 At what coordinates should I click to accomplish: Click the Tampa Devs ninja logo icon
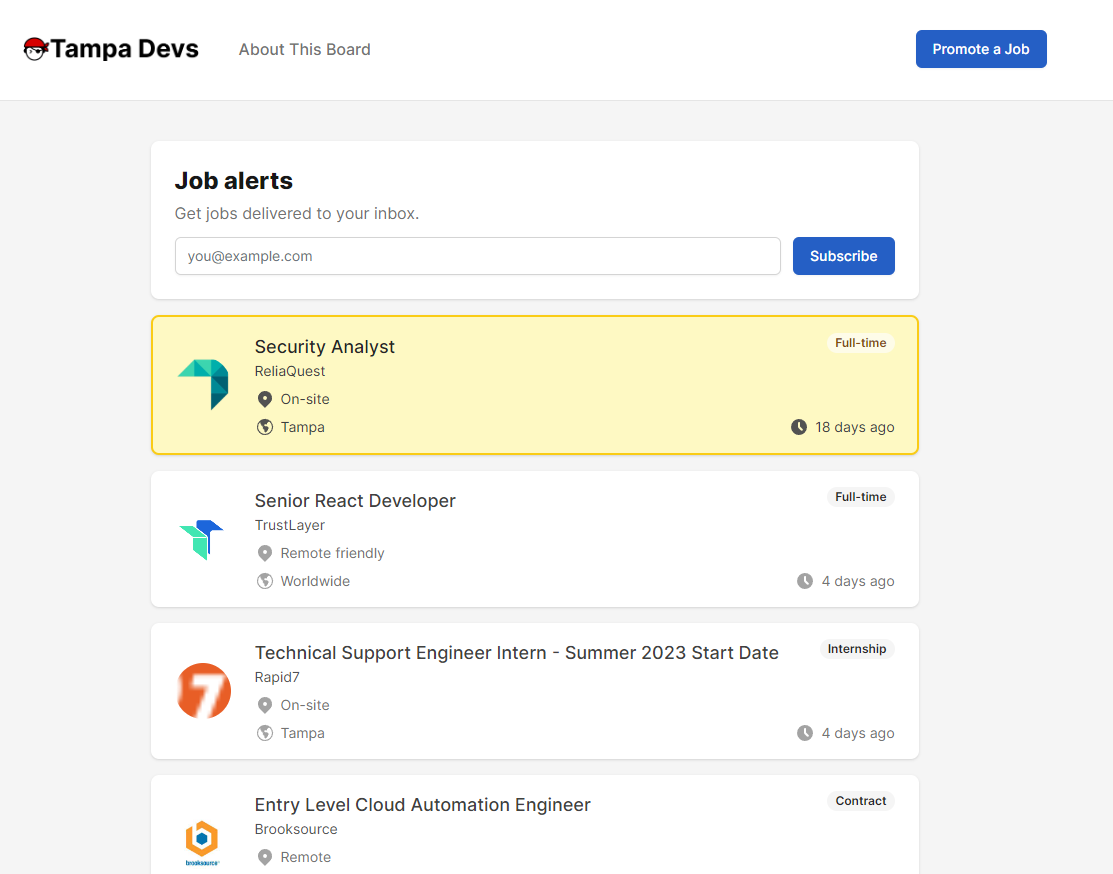(x=36, y=49)
